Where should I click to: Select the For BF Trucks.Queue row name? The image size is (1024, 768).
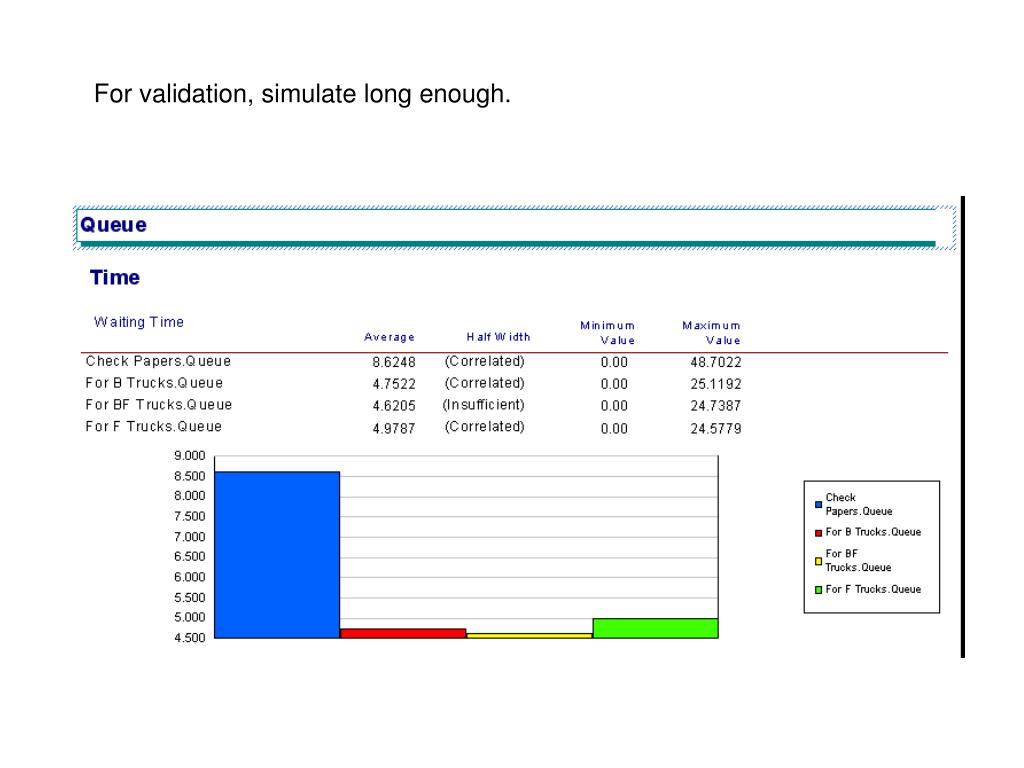coord(159,405)
